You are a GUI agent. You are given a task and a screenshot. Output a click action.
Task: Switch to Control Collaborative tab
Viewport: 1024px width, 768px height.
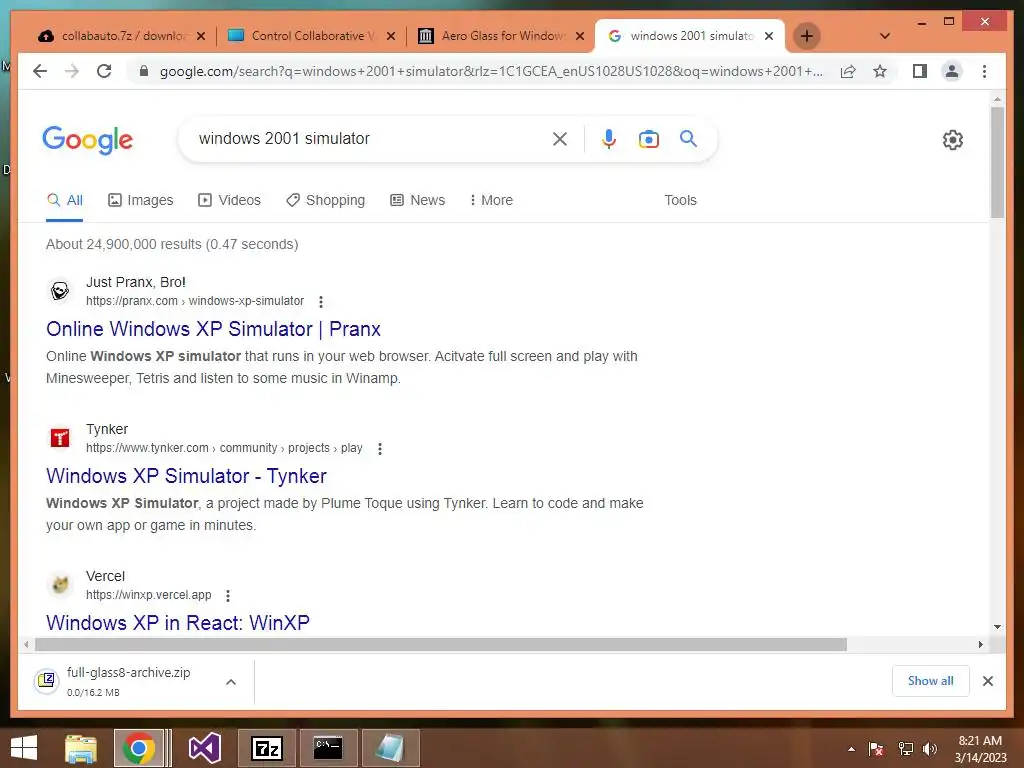tap(302, 36)
